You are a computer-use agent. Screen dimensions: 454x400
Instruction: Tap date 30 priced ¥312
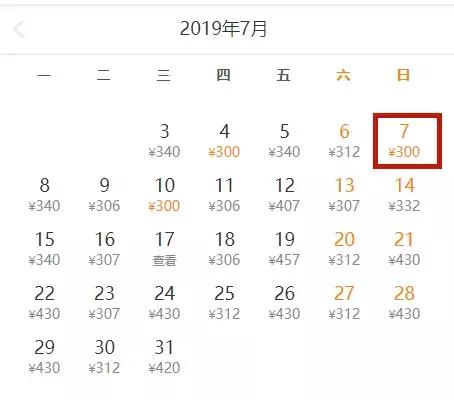point(104,357)
